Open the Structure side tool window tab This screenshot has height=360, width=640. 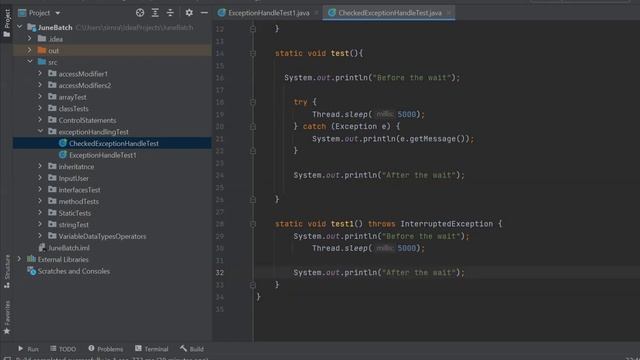[7, 271]
